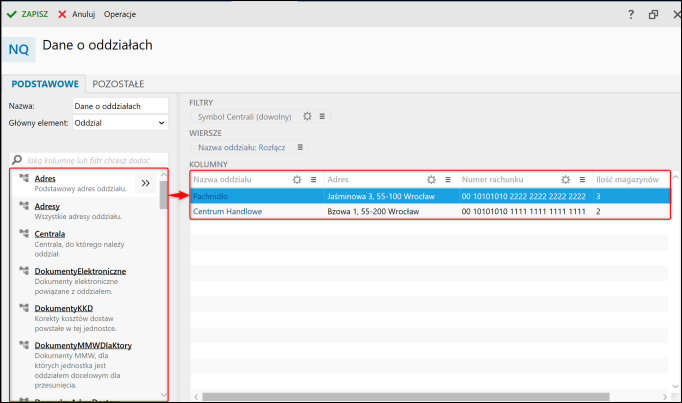
Task: Edit the Nazwa input field
Action: pyautogui.click(x=120, y=106)
